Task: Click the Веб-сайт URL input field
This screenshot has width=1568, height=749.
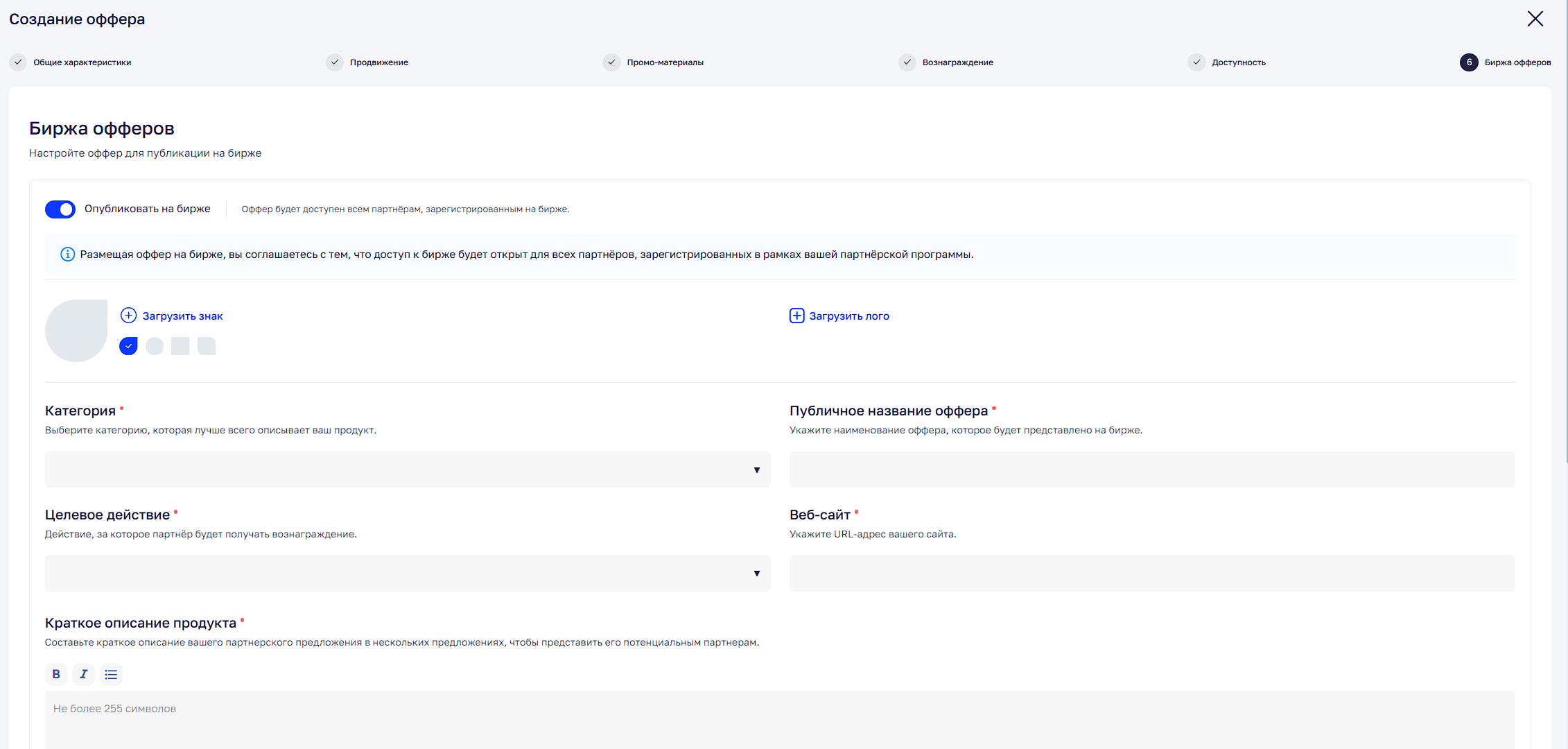Action: pos(1151,573)
